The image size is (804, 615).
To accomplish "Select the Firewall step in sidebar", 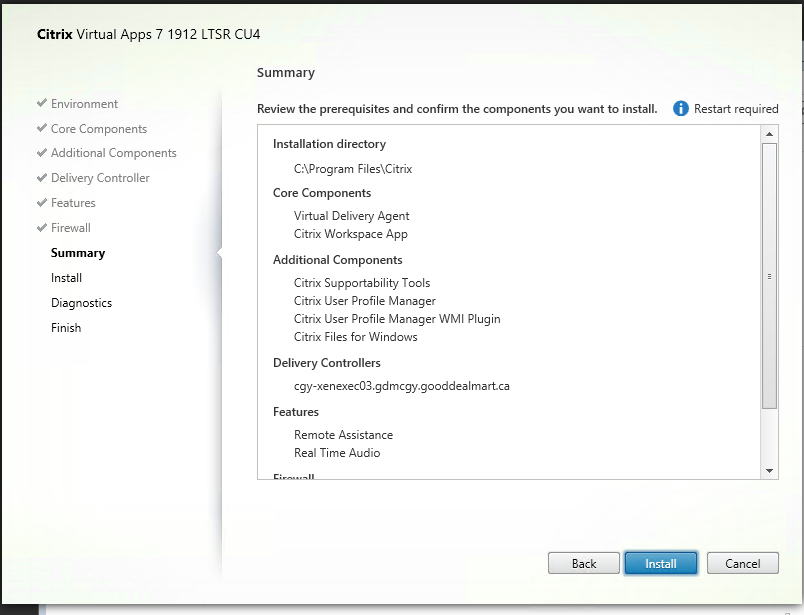I will [x=71, y=228].
